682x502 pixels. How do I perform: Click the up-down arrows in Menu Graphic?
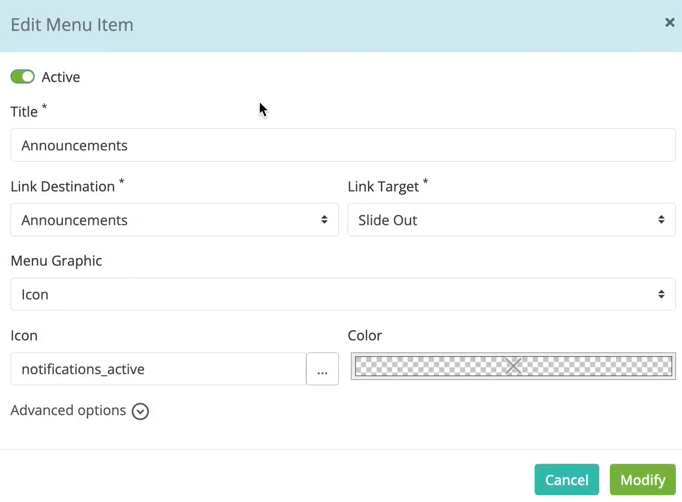[661, 295]
